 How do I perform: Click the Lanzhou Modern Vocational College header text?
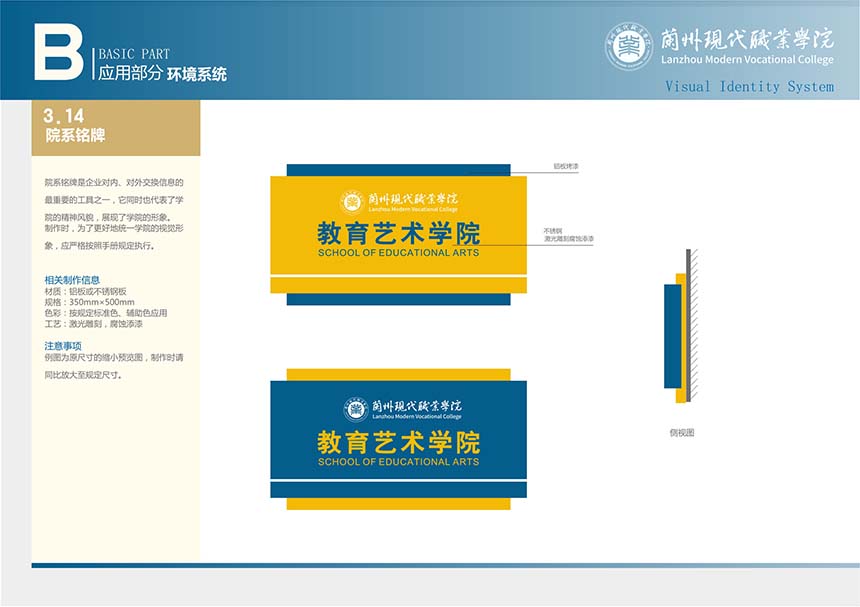[x=747, y=60]
